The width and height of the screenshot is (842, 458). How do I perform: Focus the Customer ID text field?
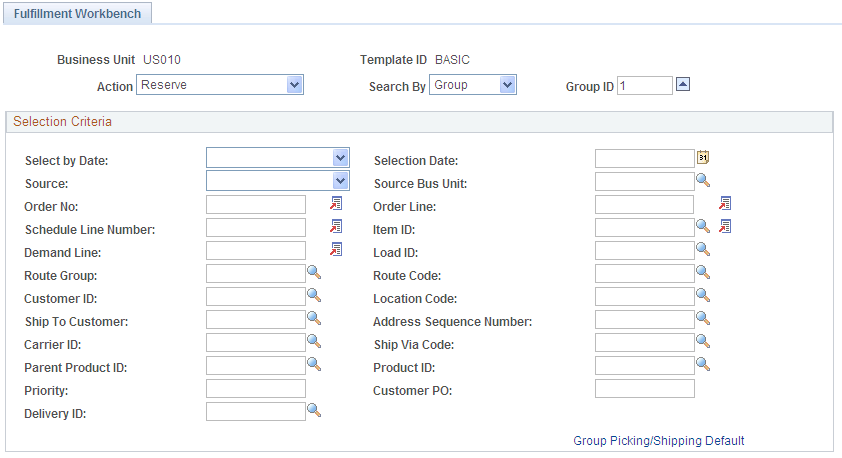[256, 297]
